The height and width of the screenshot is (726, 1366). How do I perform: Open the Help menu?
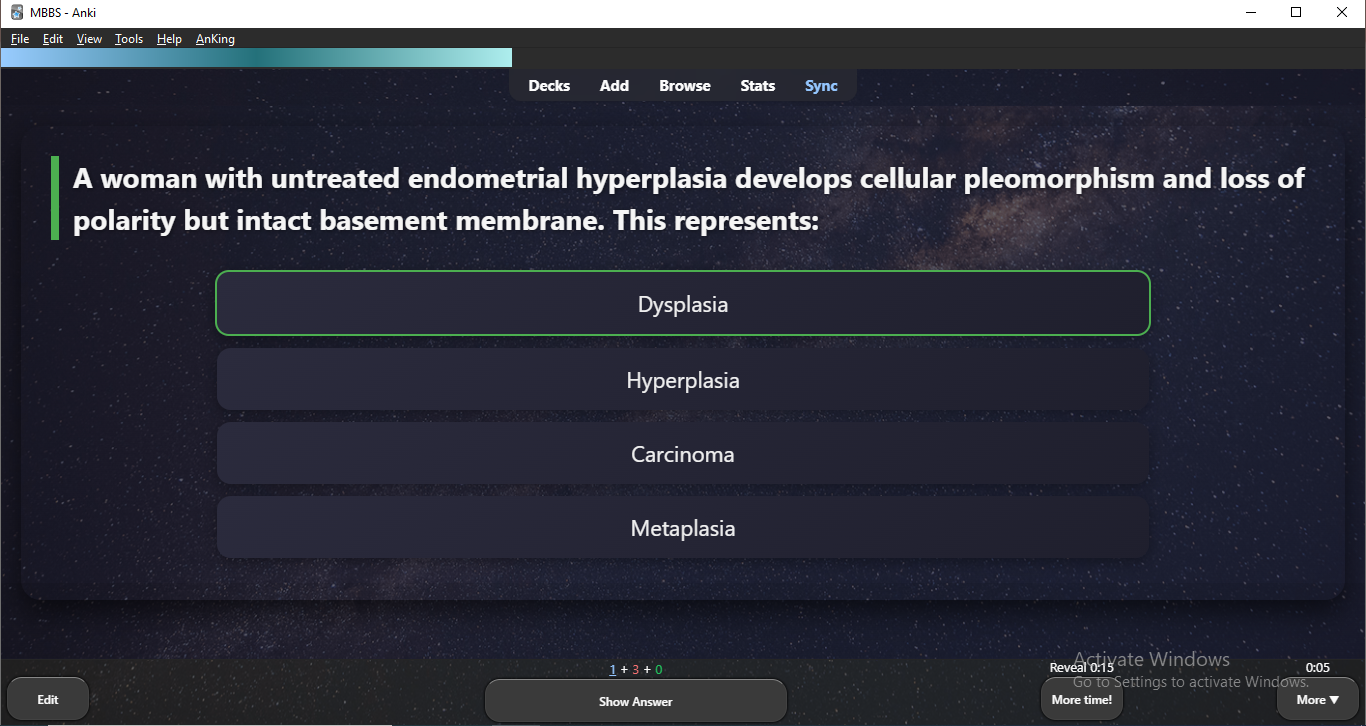[169, 39]
